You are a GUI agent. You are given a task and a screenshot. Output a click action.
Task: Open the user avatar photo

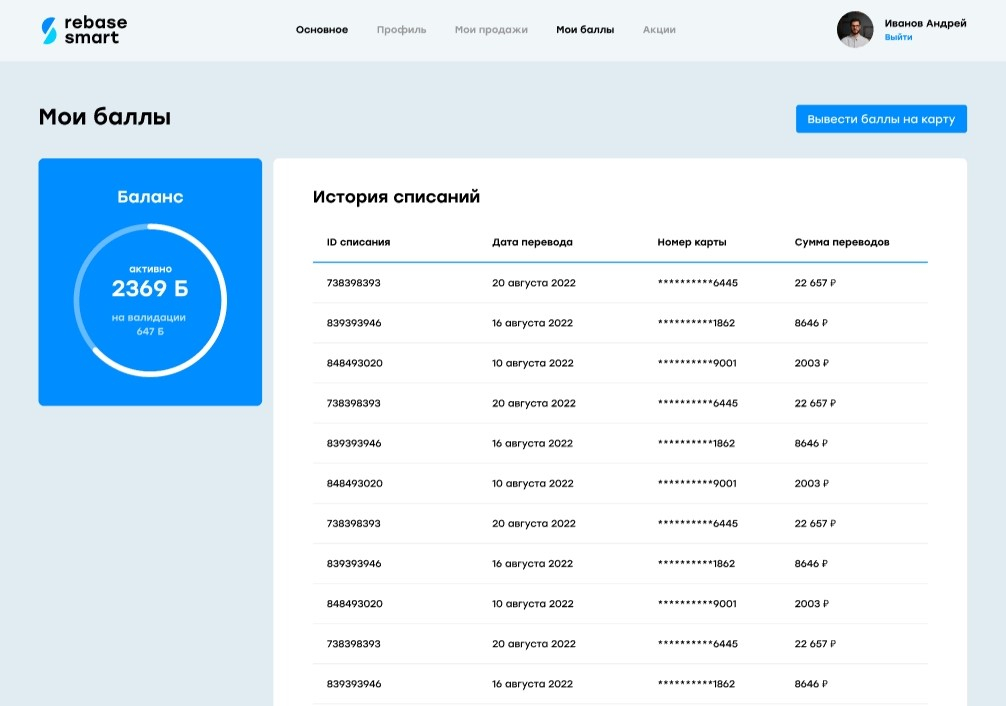(x=854, y=30)
